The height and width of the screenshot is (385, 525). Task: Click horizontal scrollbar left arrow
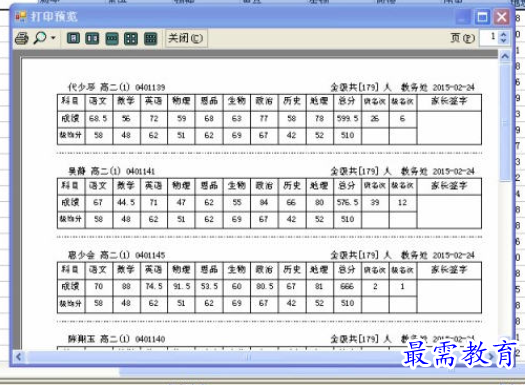click(19, 357)
